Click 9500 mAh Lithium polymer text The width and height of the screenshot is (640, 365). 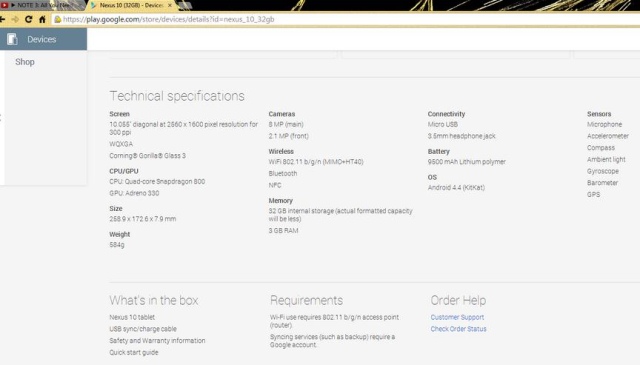(467, 162)
